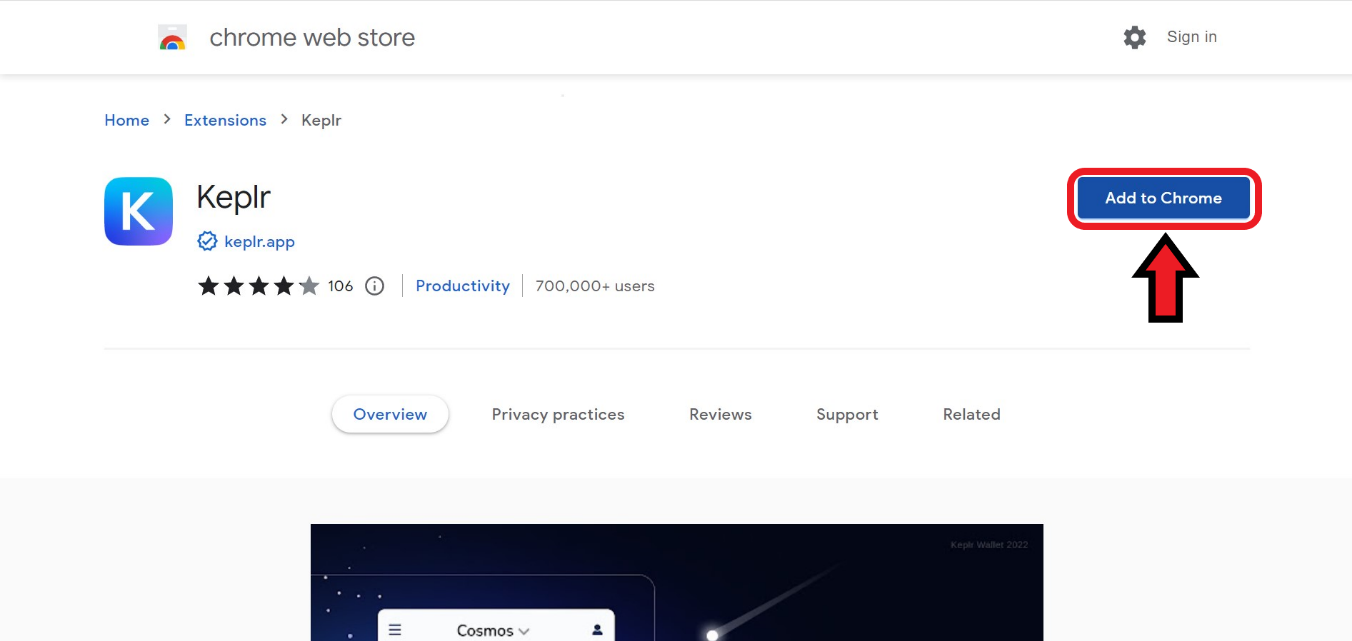The width and height of the screenshot is (1352, 641).
Task: Open the Reviews tab
Action: tap(720, 414)
